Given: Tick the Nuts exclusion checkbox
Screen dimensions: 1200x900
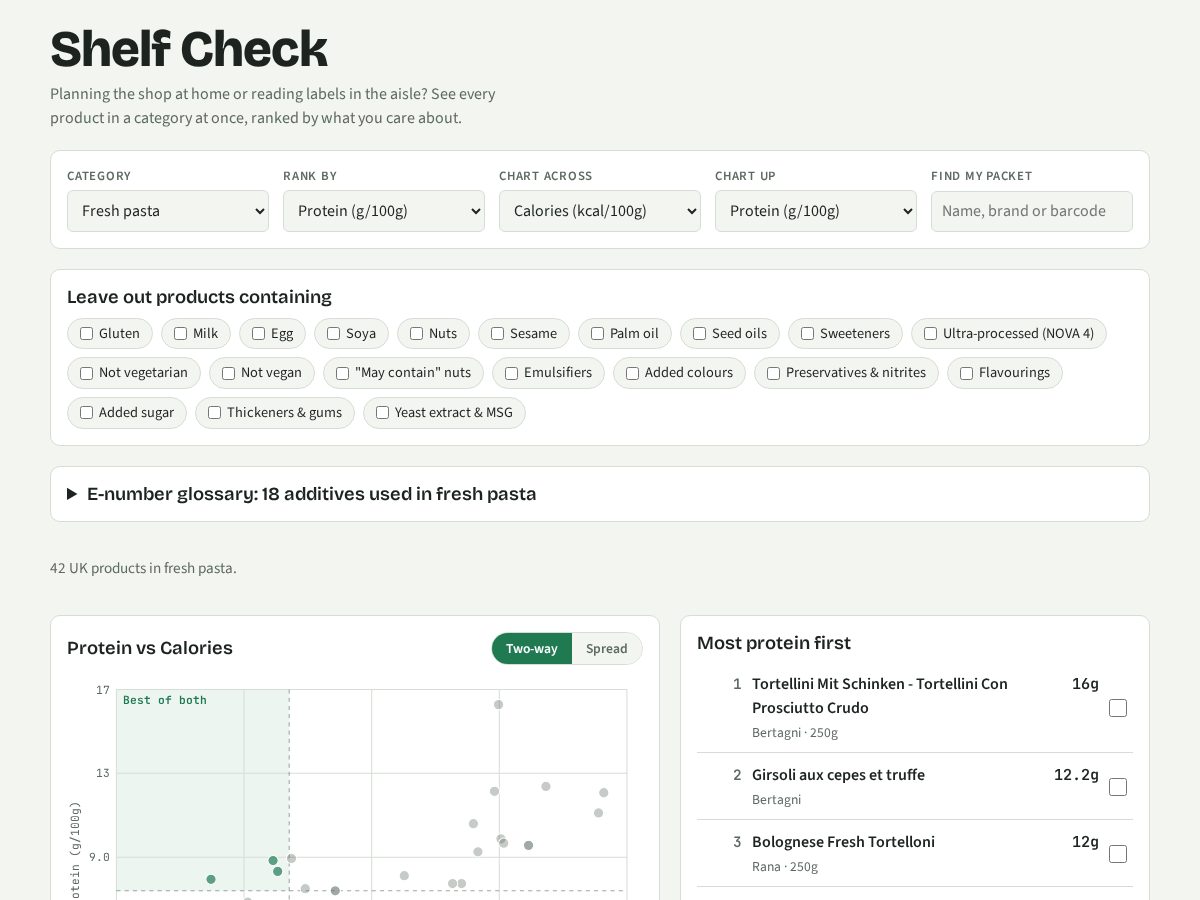Looking at the screenshot, I should click(x=417, y=334).
